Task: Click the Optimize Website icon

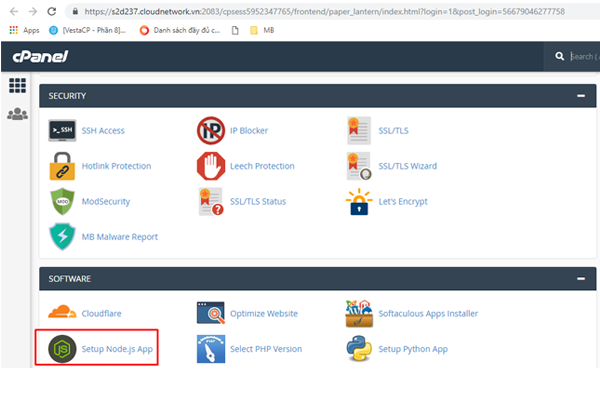Action: pos(211,313)
